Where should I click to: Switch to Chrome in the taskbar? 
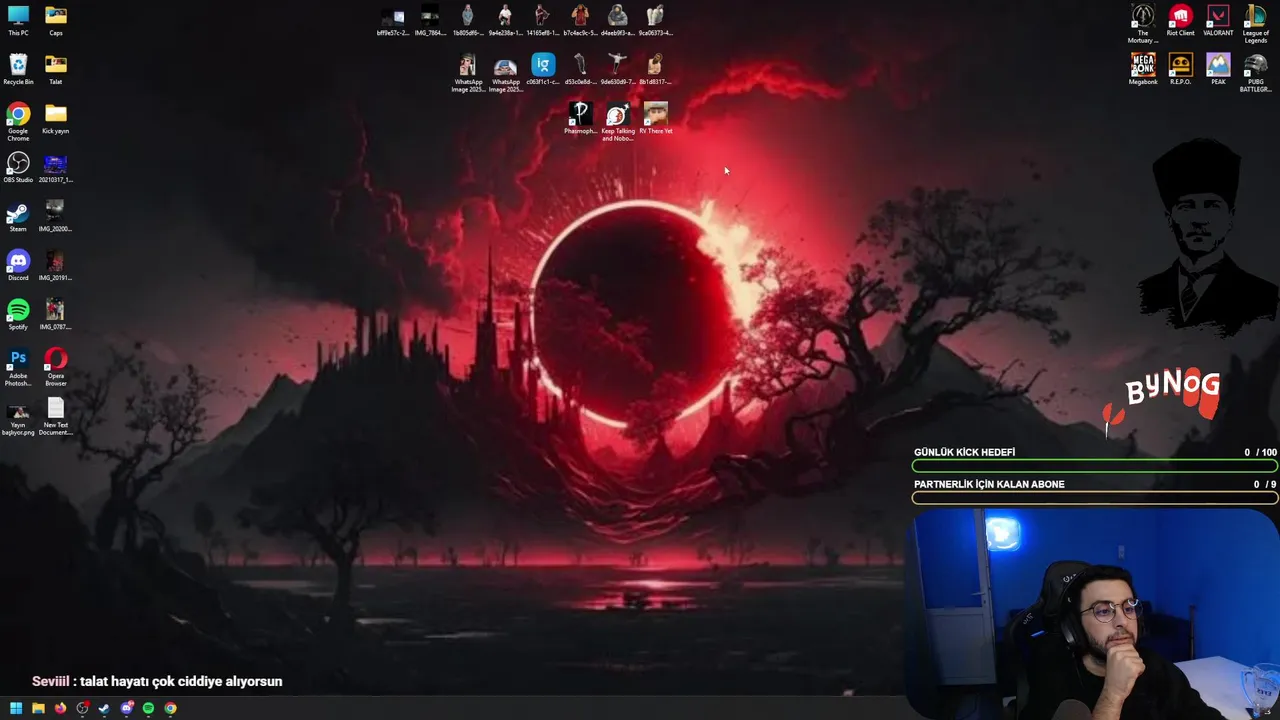(x=170, y=708)
